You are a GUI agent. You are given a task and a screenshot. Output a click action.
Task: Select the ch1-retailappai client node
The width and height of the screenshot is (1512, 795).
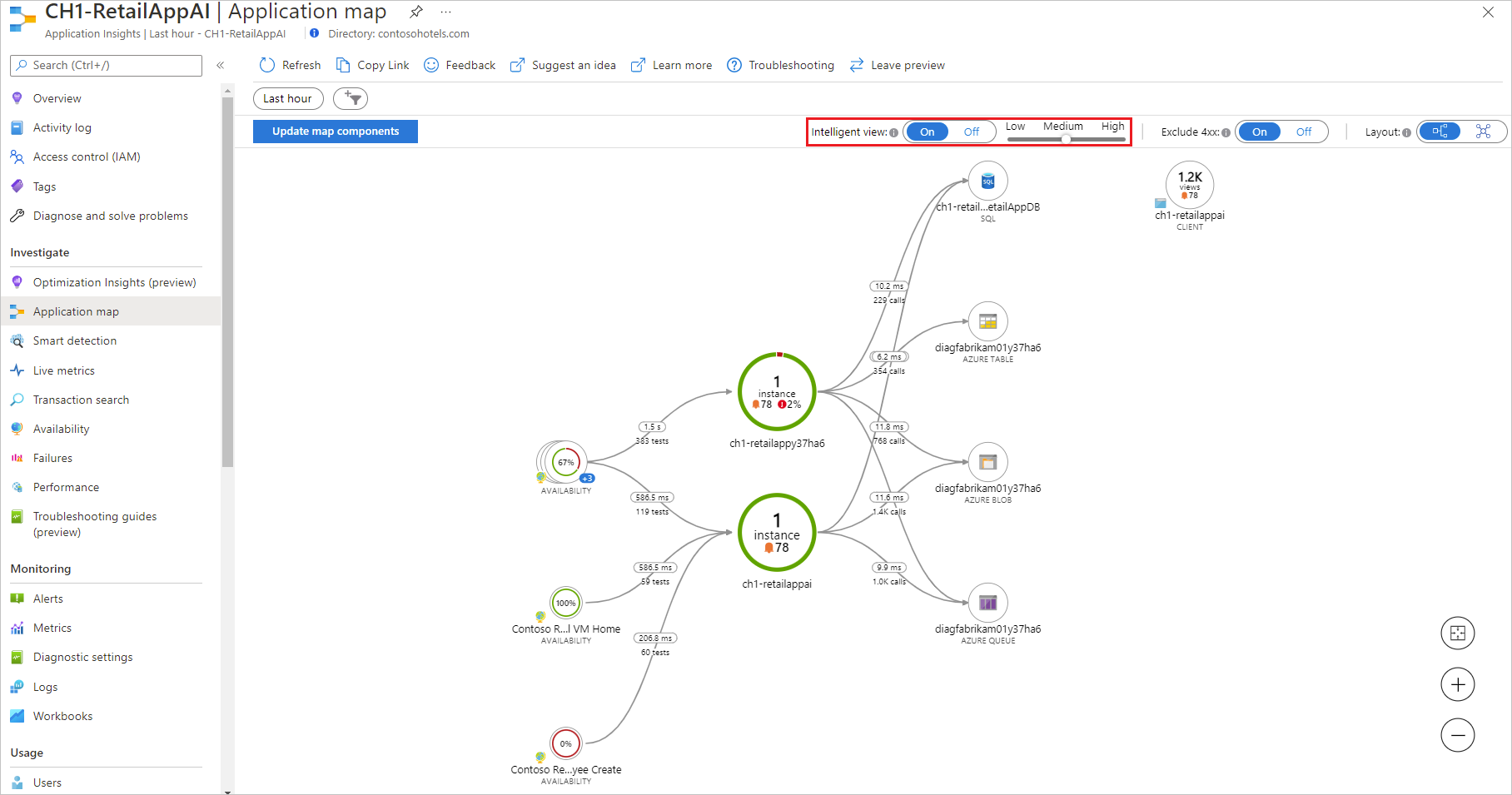(1190, 184)
